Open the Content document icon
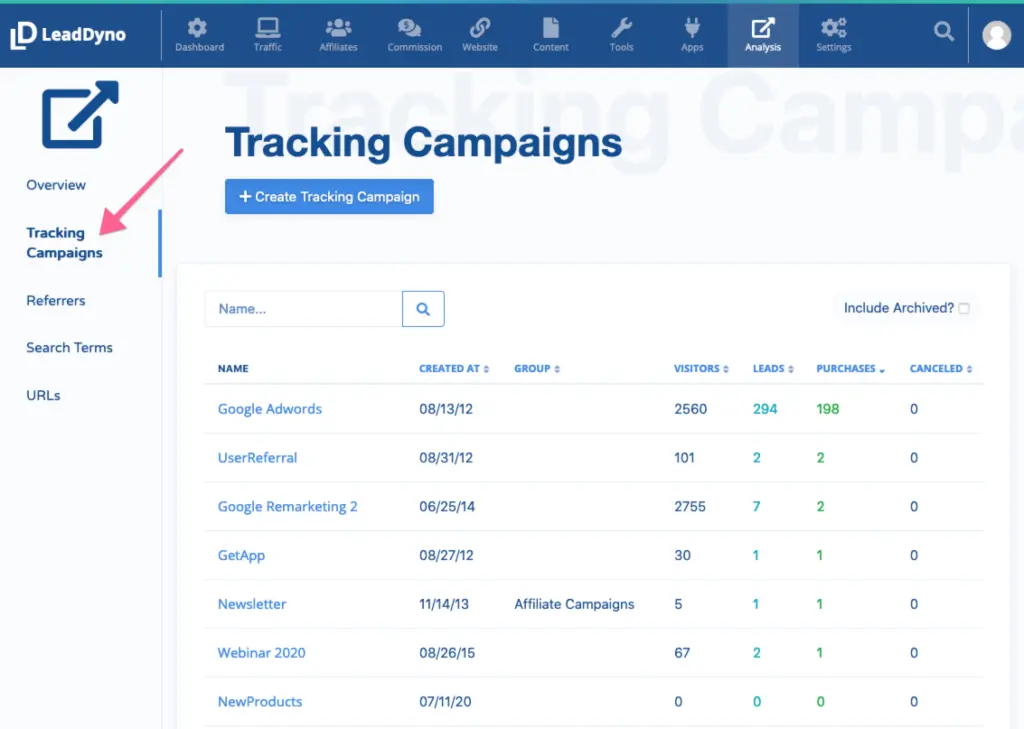Image resolution: width=1024 pixels, height=729 pixels. (550, 28)
